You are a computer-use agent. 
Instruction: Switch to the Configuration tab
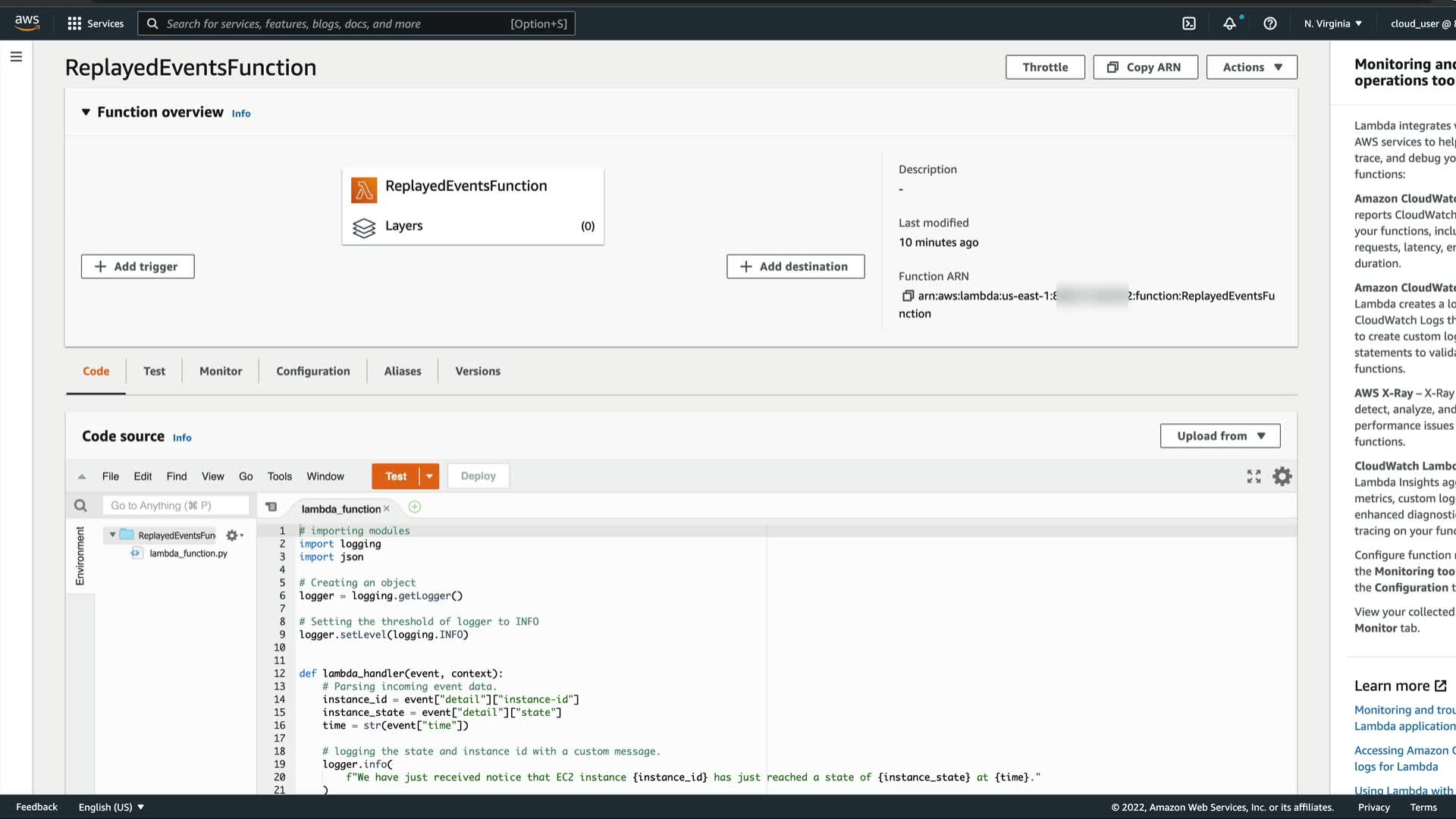pyautogui.click(x=312, y=371)
